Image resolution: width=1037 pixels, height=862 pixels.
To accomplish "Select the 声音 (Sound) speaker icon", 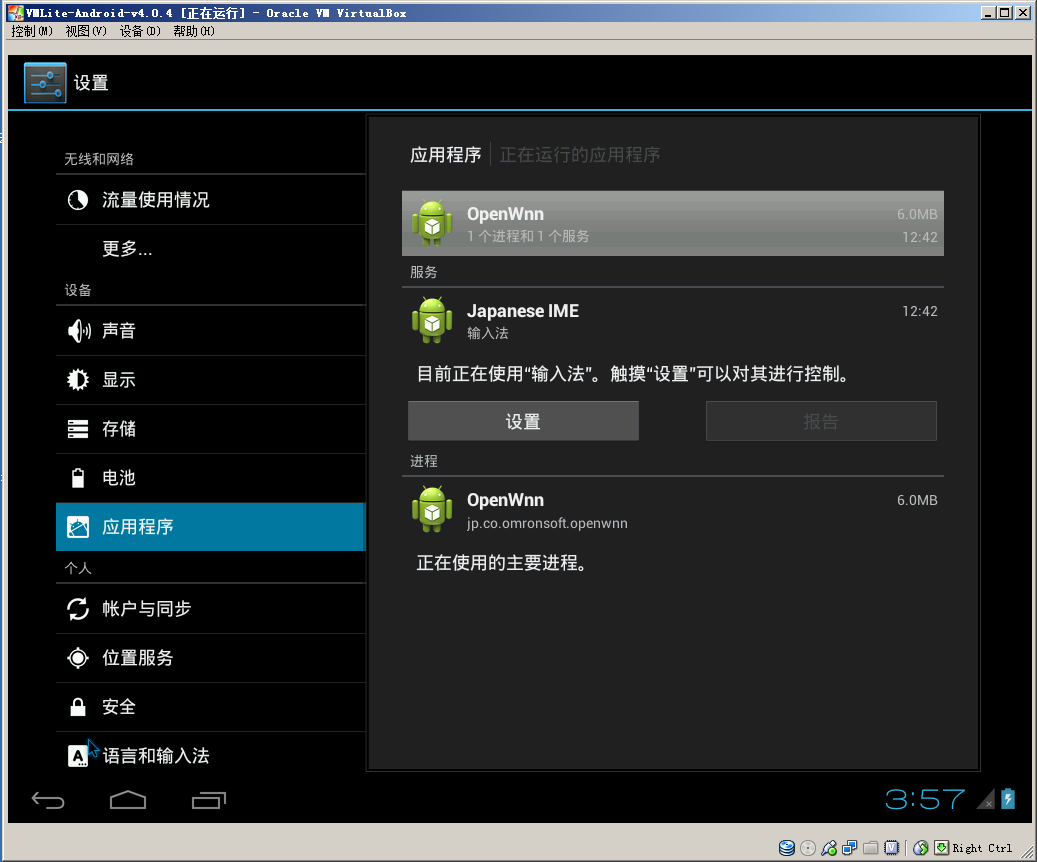I will coord(78,330).
